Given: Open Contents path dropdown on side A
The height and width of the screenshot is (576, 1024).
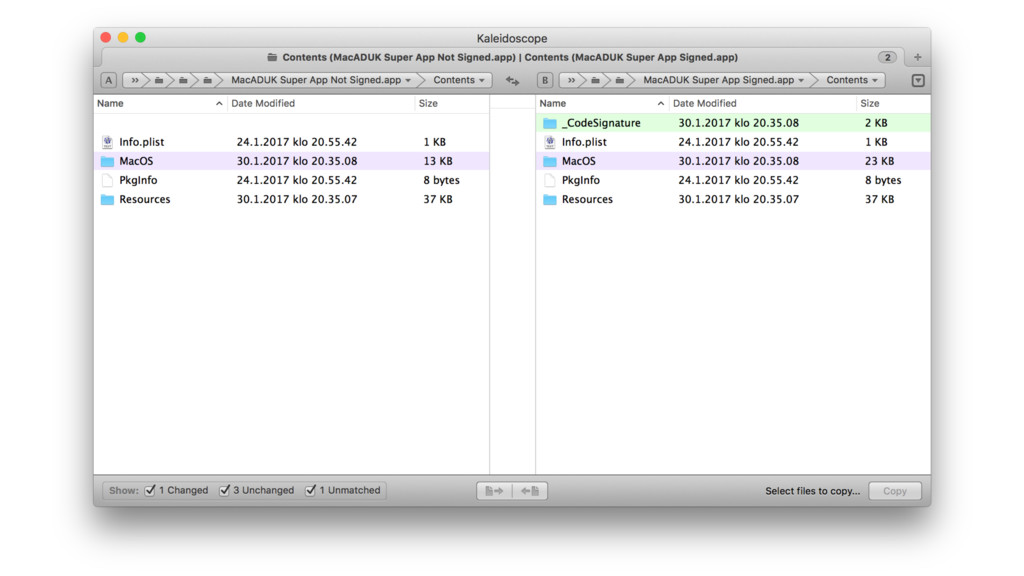Looking at the screenshot, I should coord(458,80).
